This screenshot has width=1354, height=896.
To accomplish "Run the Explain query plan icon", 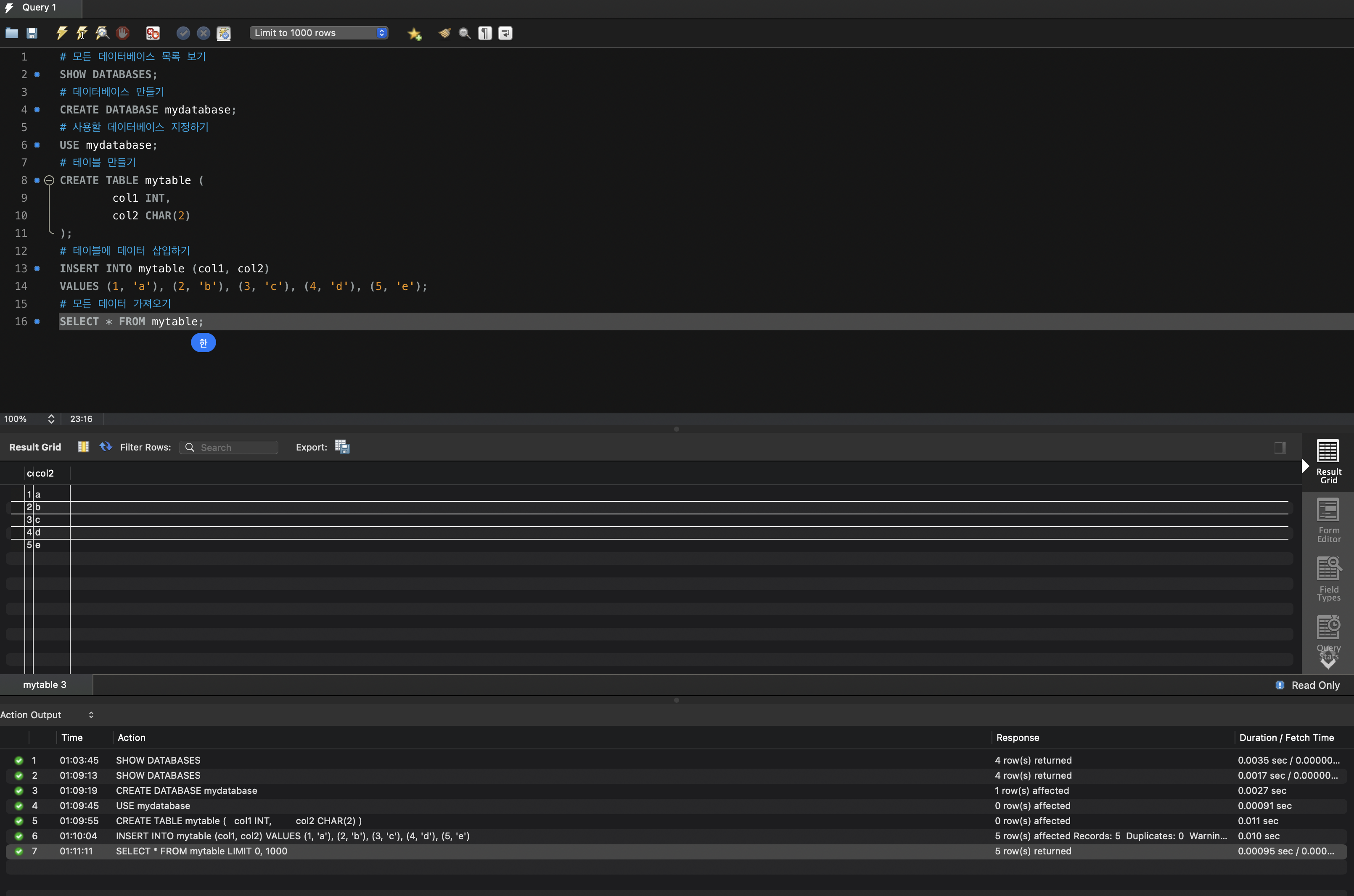I will click(102, 33).
